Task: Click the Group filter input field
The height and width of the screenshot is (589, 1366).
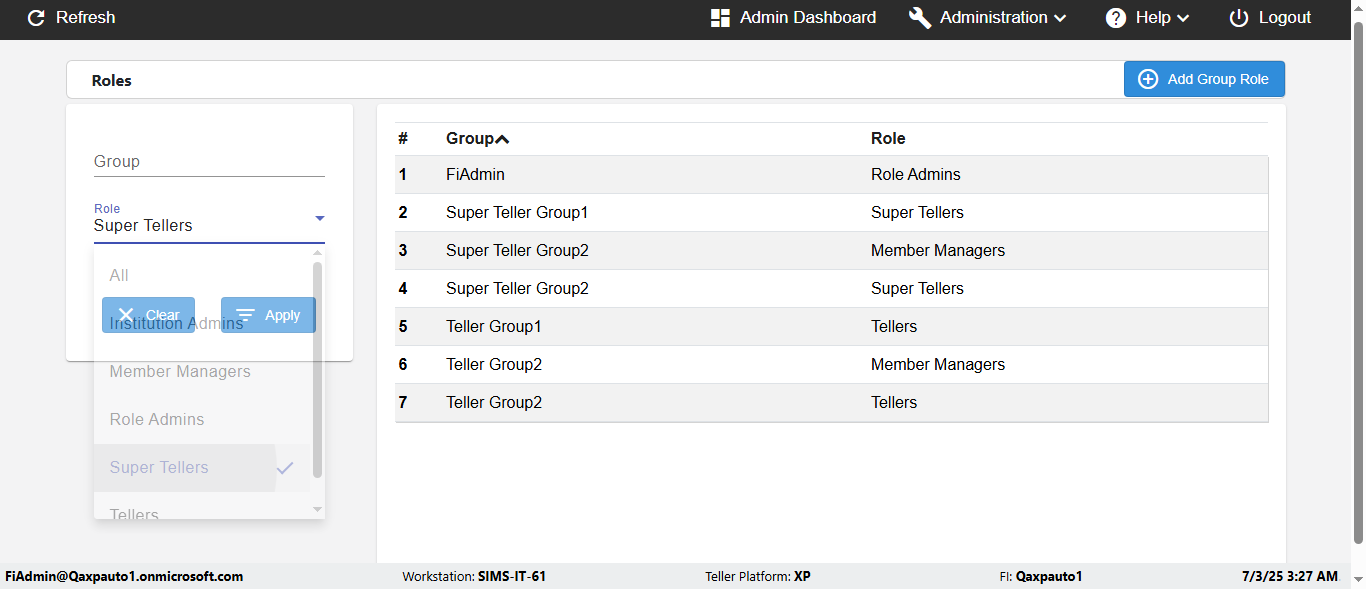Action: coord(209,161)
